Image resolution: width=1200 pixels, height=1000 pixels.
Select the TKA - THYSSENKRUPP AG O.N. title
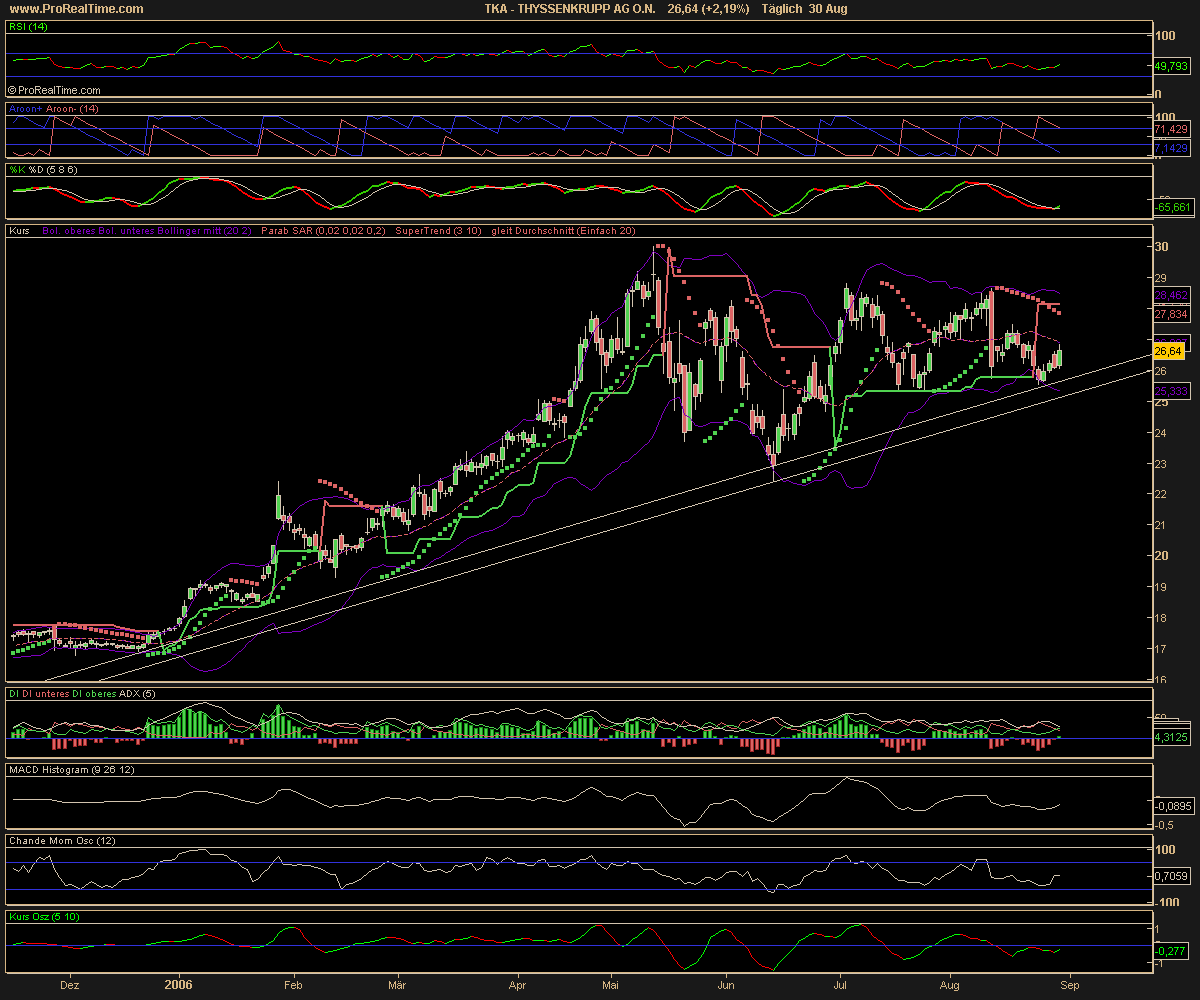568,9
